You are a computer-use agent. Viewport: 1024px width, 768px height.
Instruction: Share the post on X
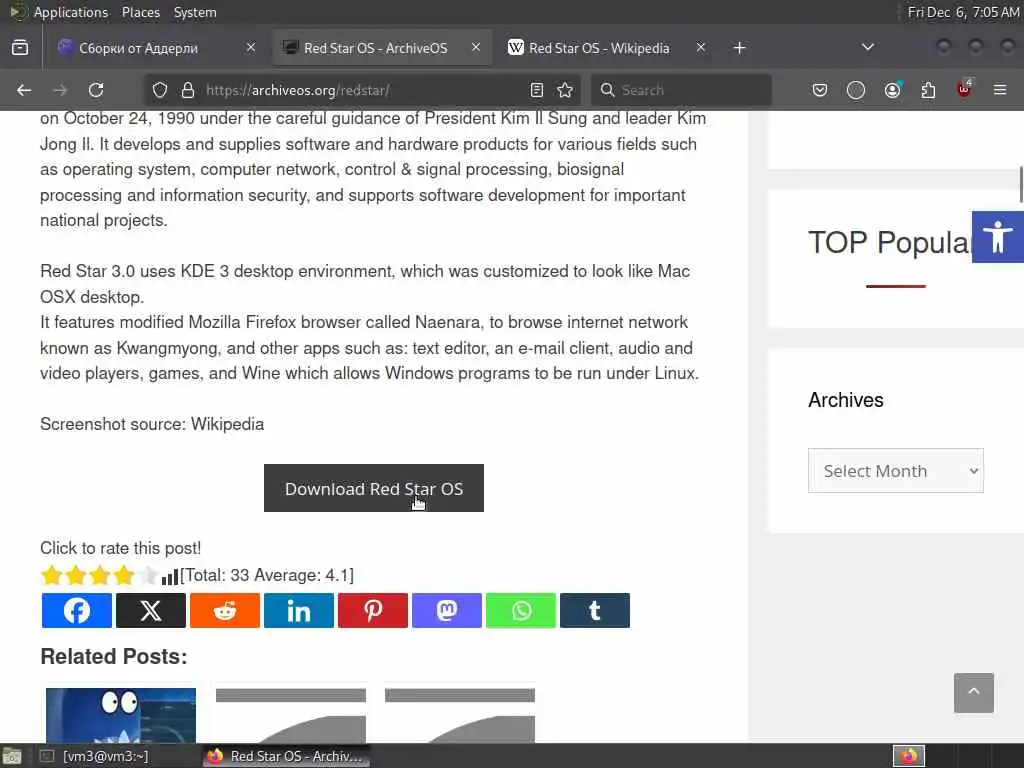click(150, 611)
